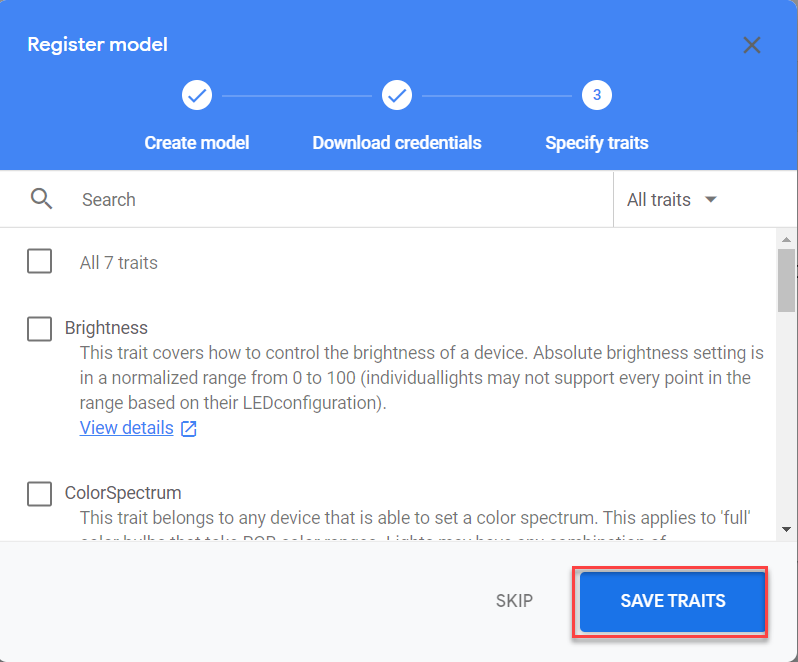Open the All traits filter dropdown
The width and height of the screenshot is (798, 662).
[x=672, y=199]
